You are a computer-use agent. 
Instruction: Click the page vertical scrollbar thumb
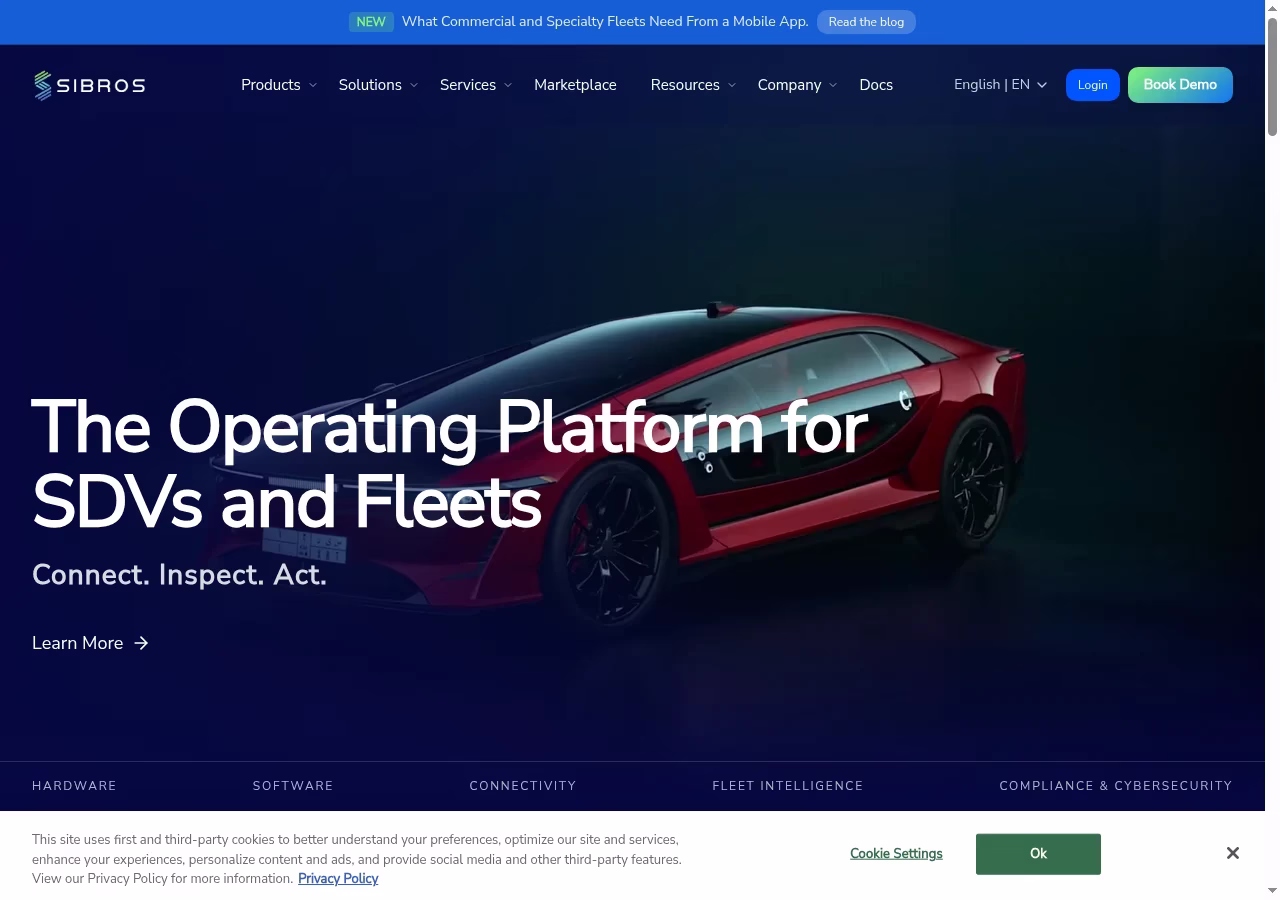coord(1272,75)
